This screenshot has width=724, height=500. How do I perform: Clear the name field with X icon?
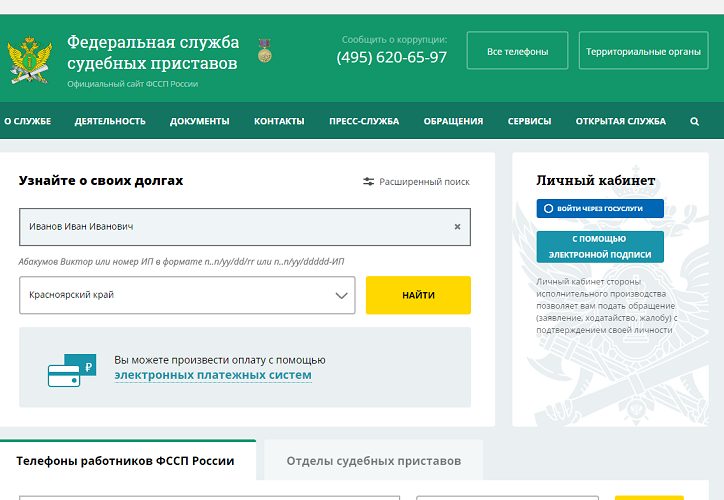457,227
